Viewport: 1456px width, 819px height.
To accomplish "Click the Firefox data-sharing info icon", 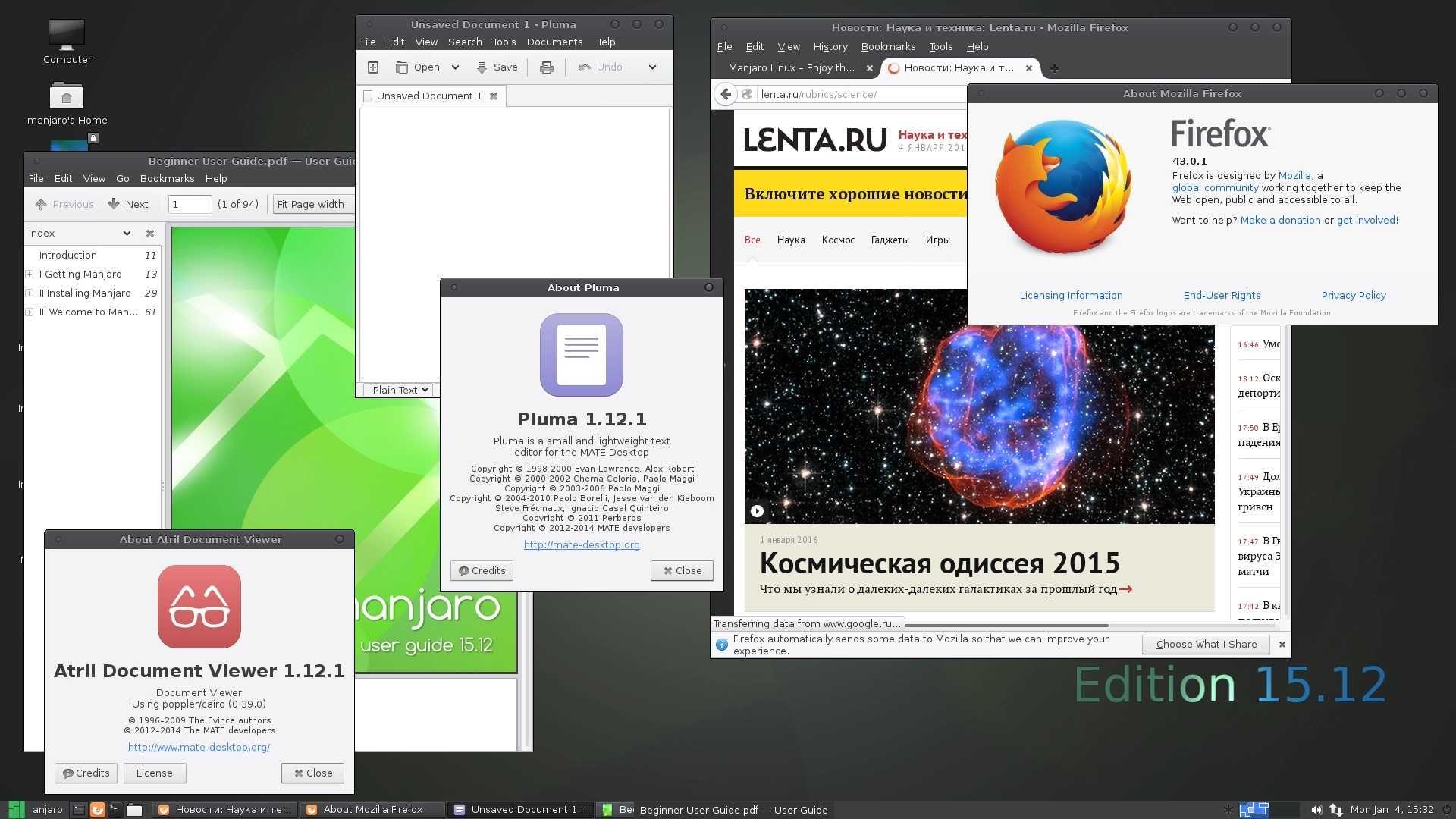I will click(722, 645).
